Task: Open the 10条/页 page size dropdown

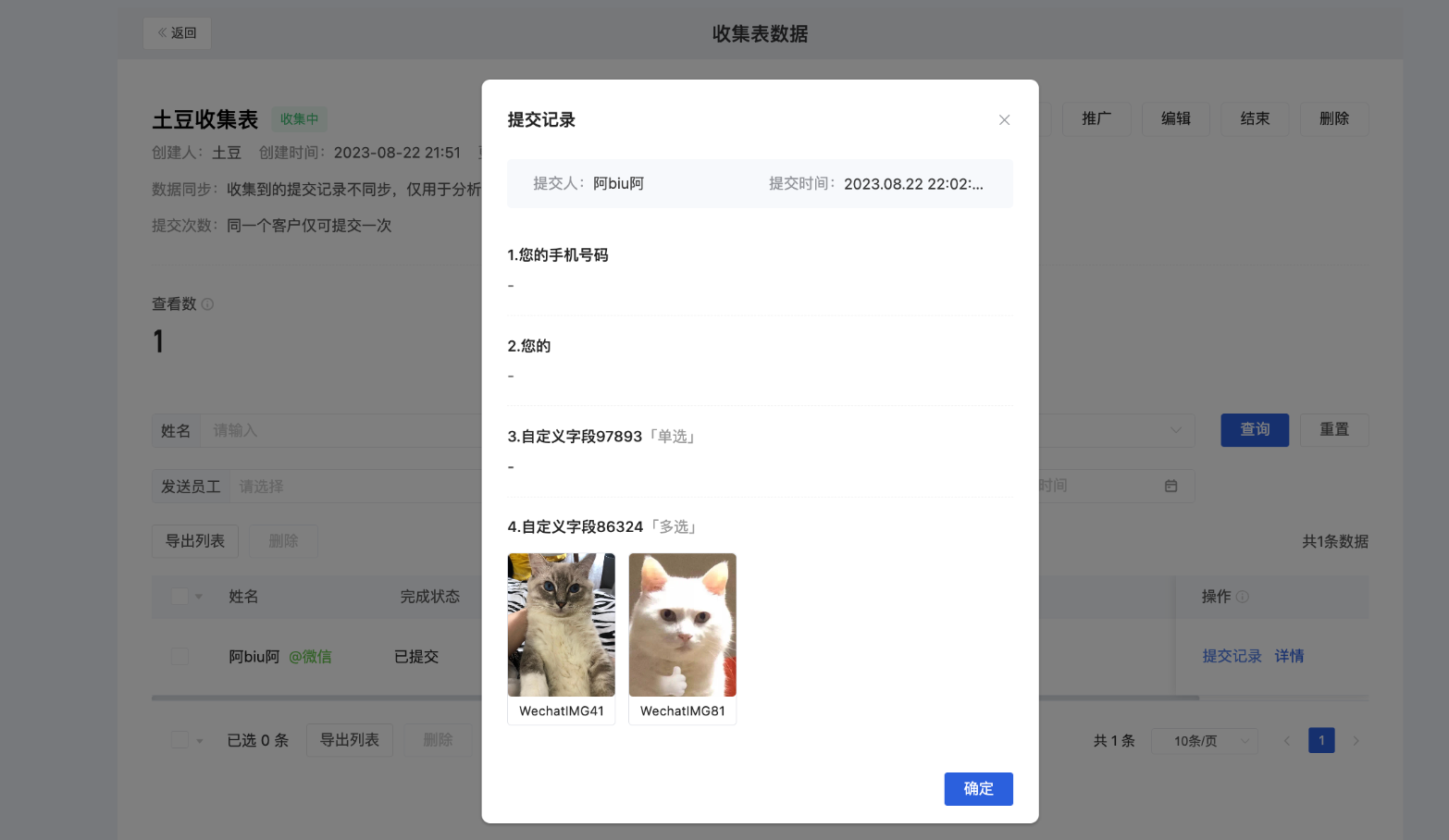Action: point(1205,741)
